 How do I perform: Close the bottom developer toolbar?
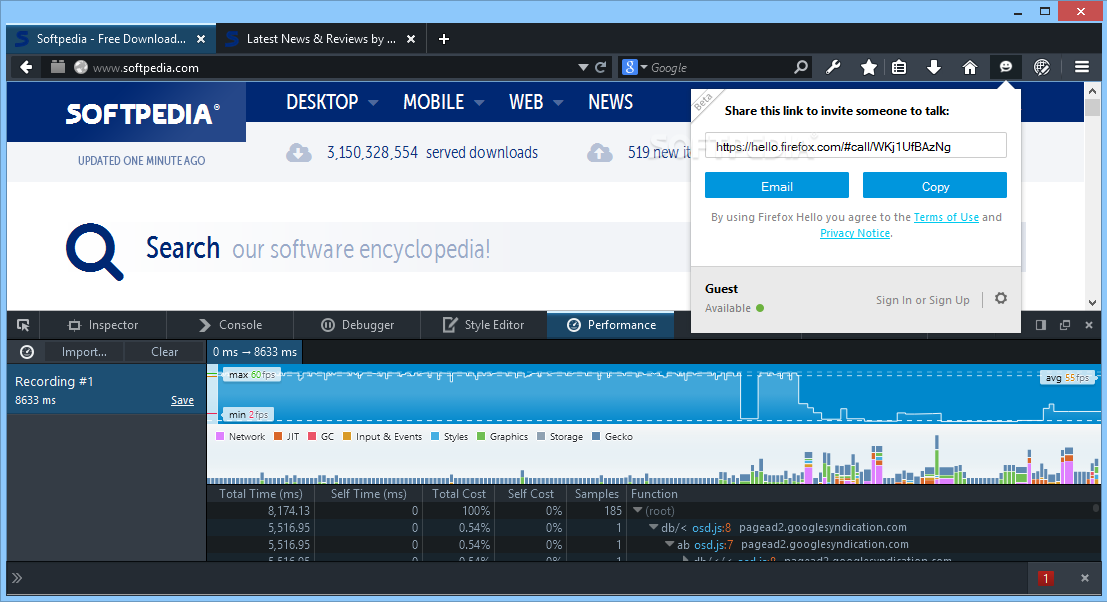[1084, 578]
